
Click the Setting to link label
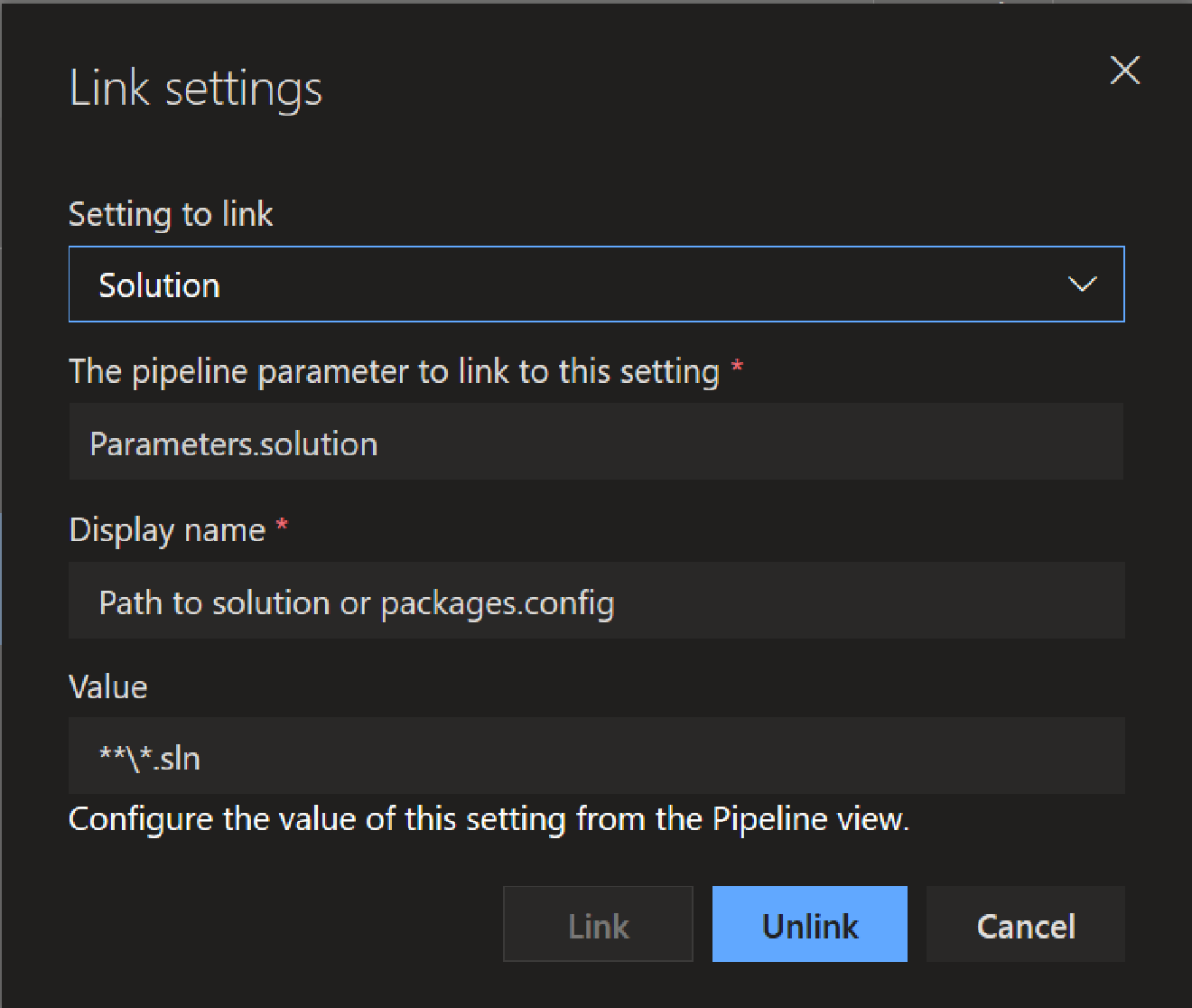(x=170, y=214)
